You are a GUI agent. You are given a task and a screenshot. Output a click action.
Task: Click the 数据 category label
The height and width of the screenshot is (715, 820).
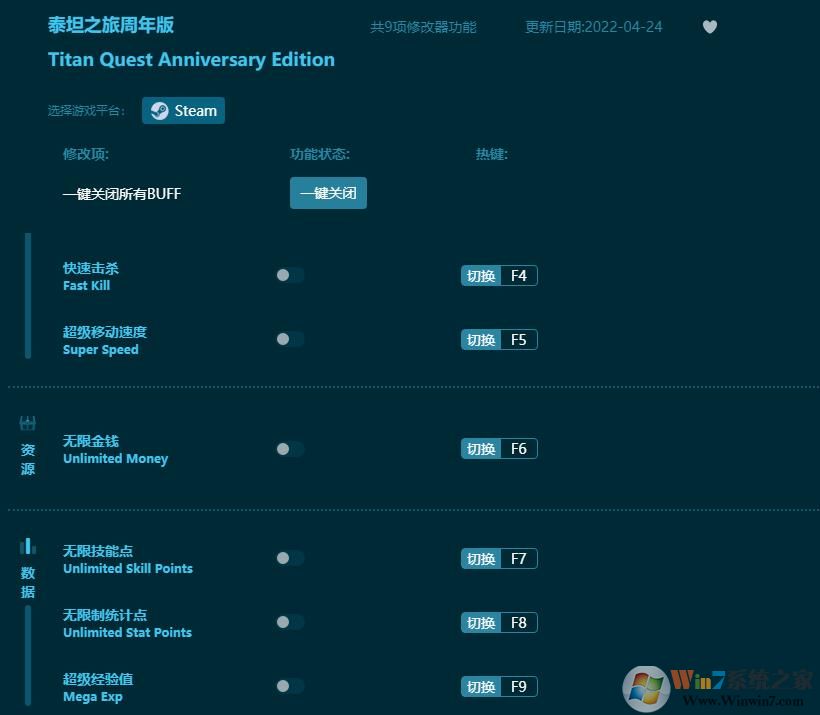click(x=28, y=582)
